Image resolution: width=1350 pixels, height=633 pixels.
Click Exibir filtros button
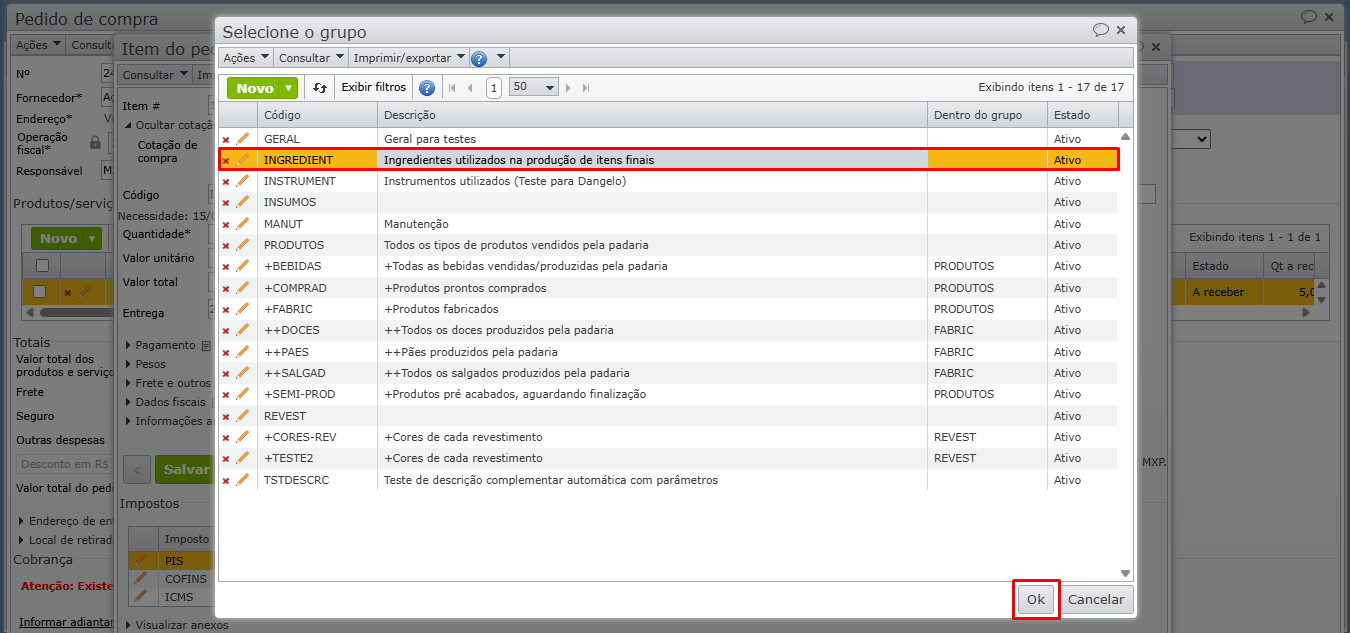pos(374,88)
